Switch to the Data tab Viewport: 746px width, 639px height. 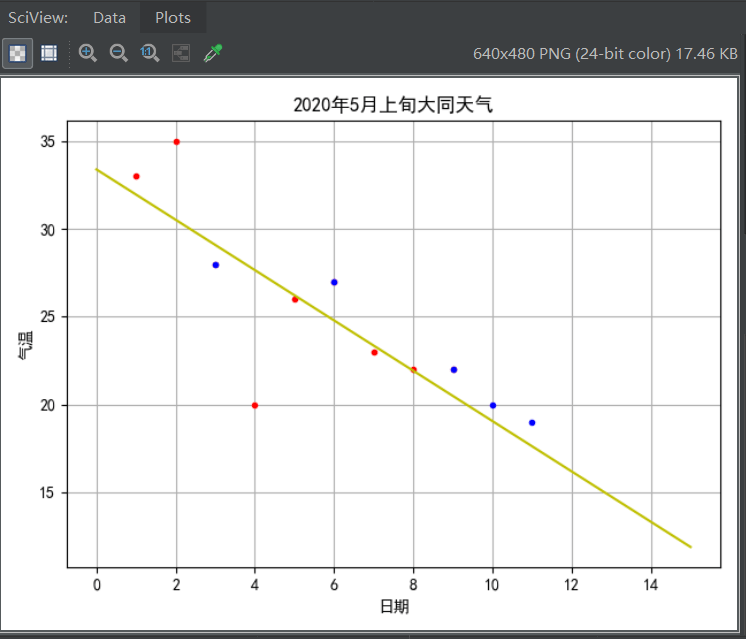[109, 18]
